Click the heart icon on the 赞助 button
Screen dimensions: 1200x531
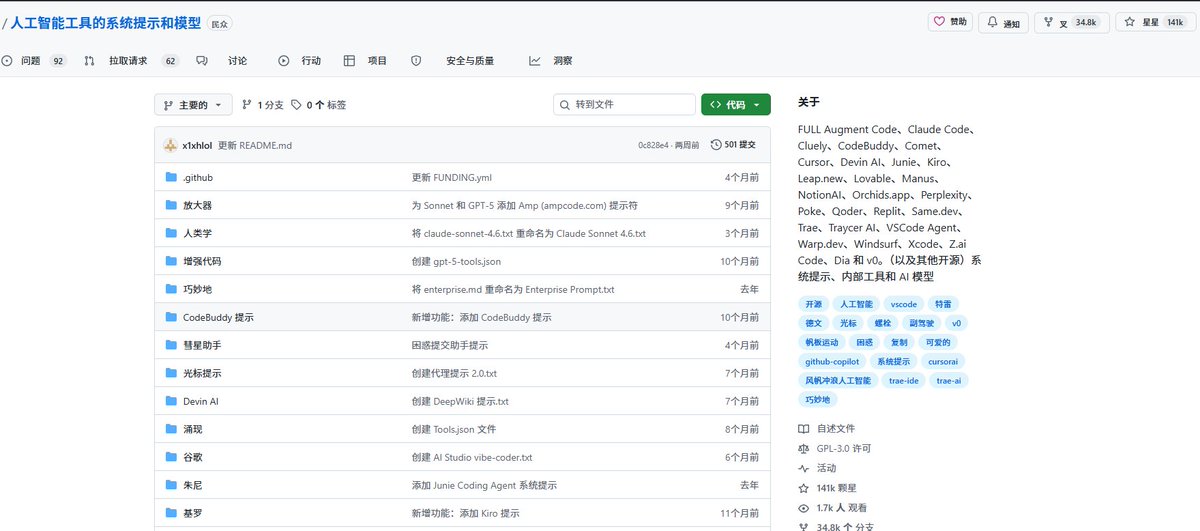coord(938,21)
